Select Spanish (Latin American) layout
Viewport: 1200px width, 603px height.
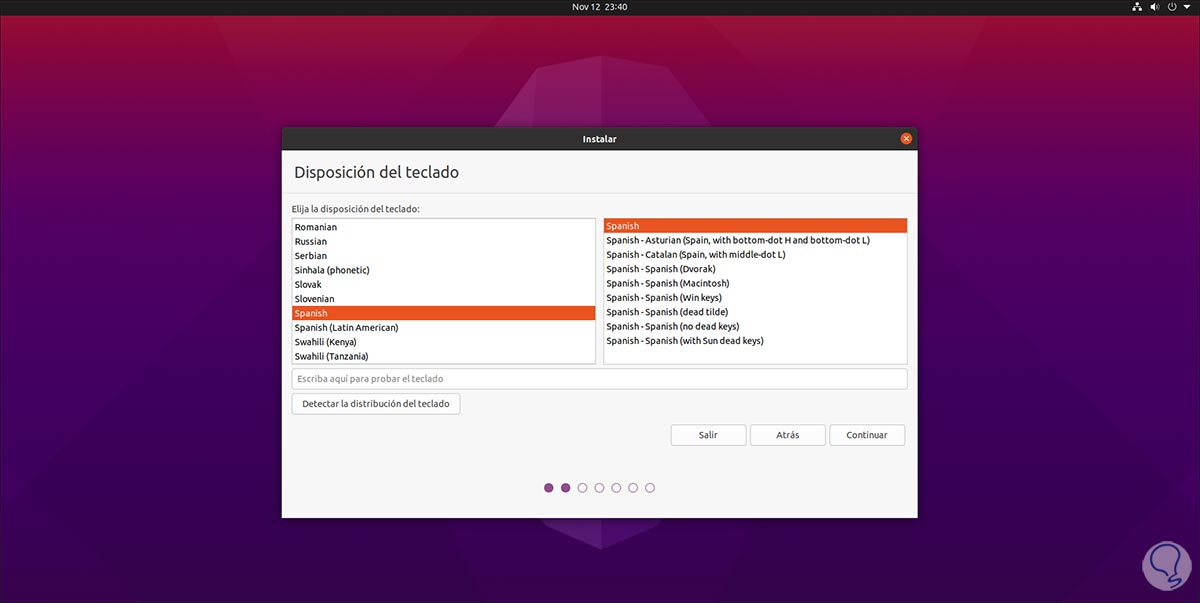coord(444,327)
